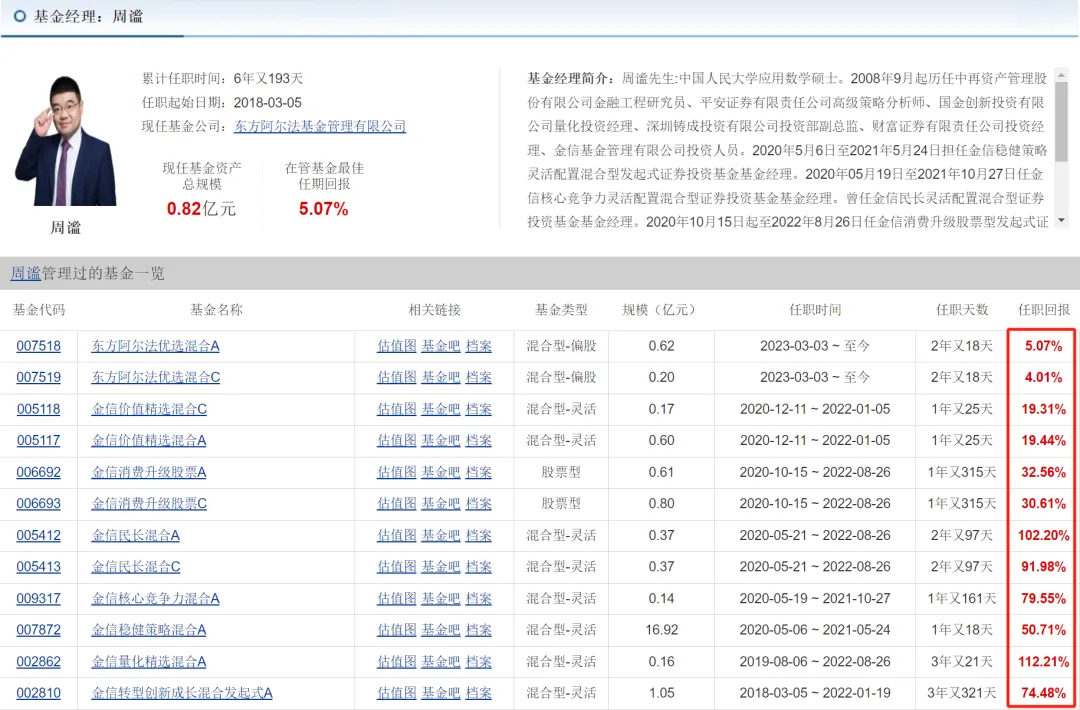Click the 任职天数 column header

pos(962,310)
